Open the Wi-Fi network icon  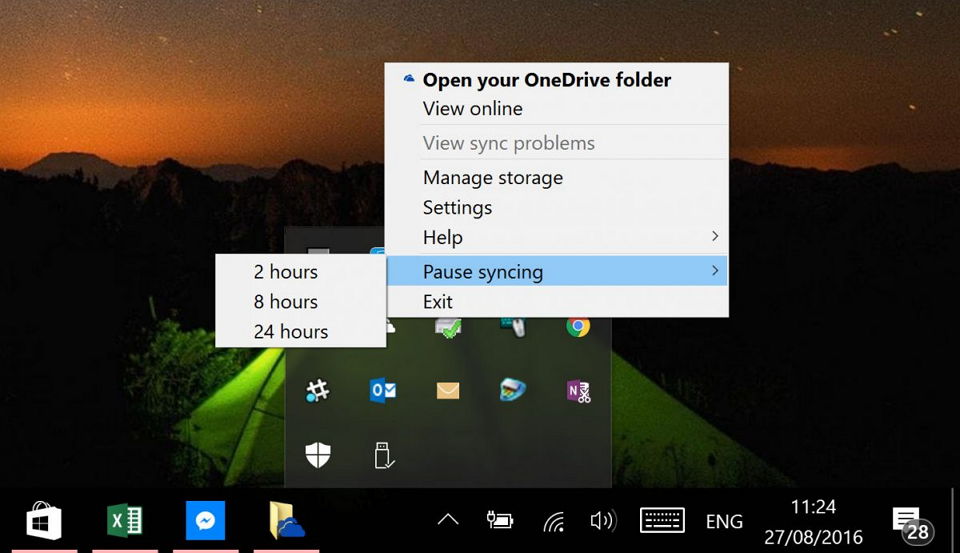(x=553, y=521)
